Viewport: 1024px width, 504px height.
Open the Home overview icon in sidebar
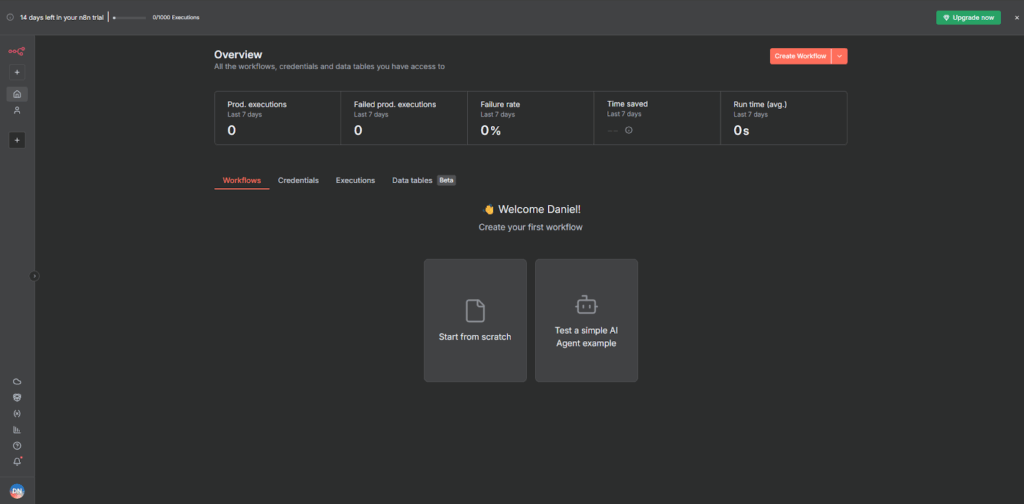pyautogui.click(x=17, y=94)
